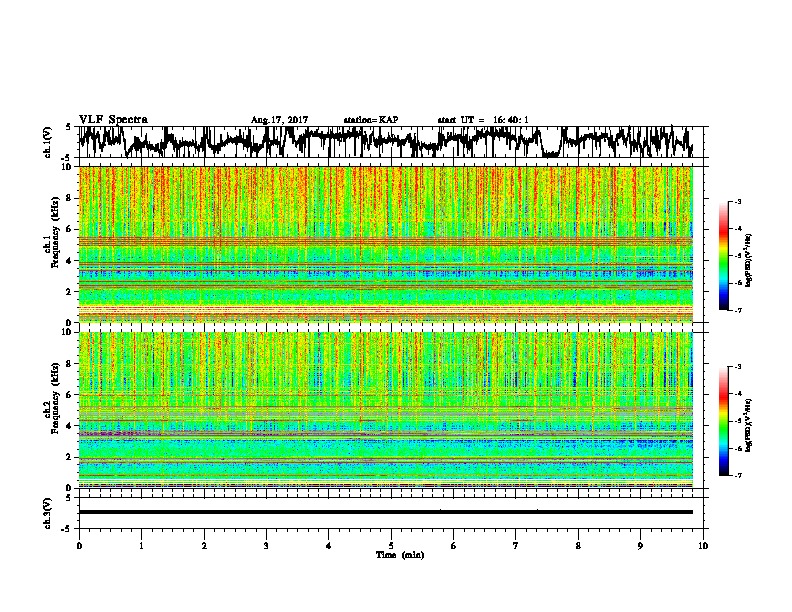
Task: Click time axis tick label "8"
Action: point(578,545)
